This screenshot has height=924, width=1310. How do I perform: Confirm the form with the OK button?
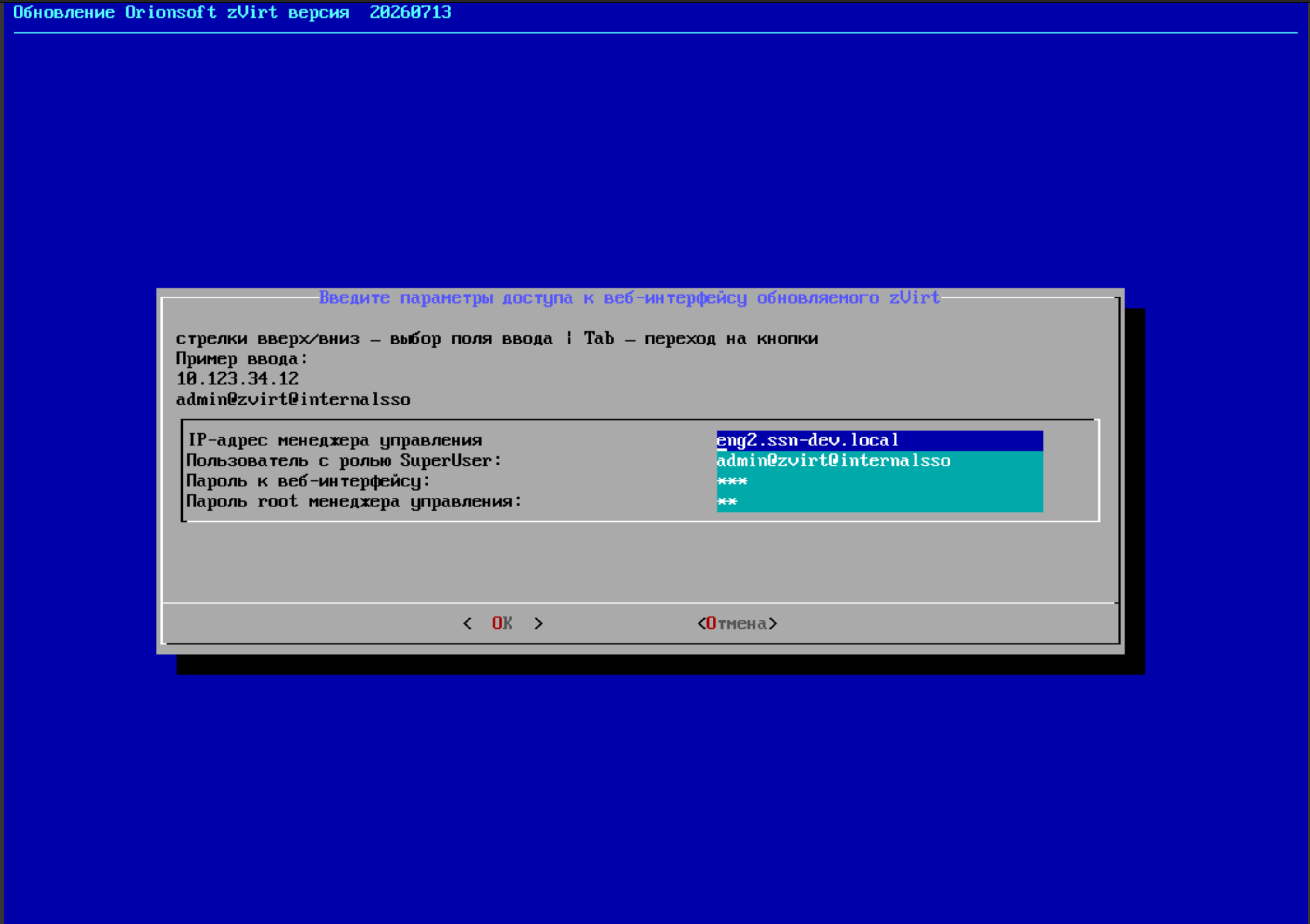pyautogui.click(x=502, y=623)
